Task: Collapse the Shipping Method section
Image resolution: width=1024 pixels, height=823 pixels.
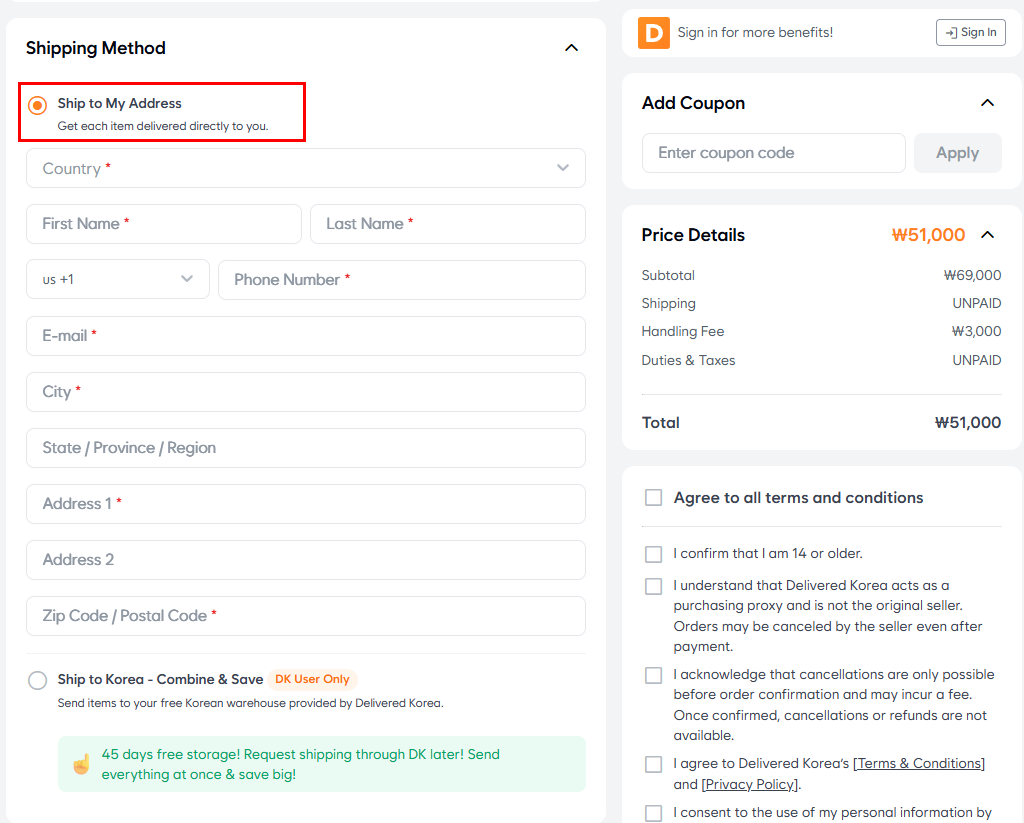Action: coord(572,48)
